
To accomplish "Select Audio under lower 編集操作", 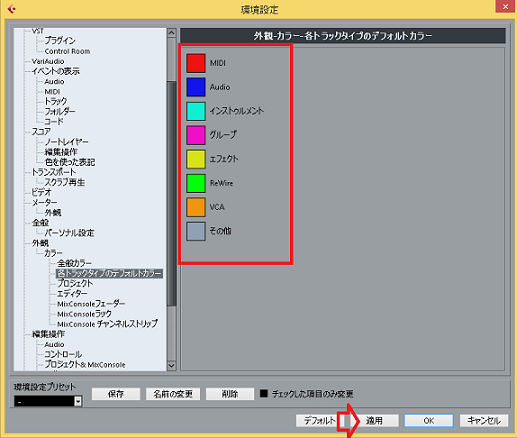I will [x=54, y=344].
